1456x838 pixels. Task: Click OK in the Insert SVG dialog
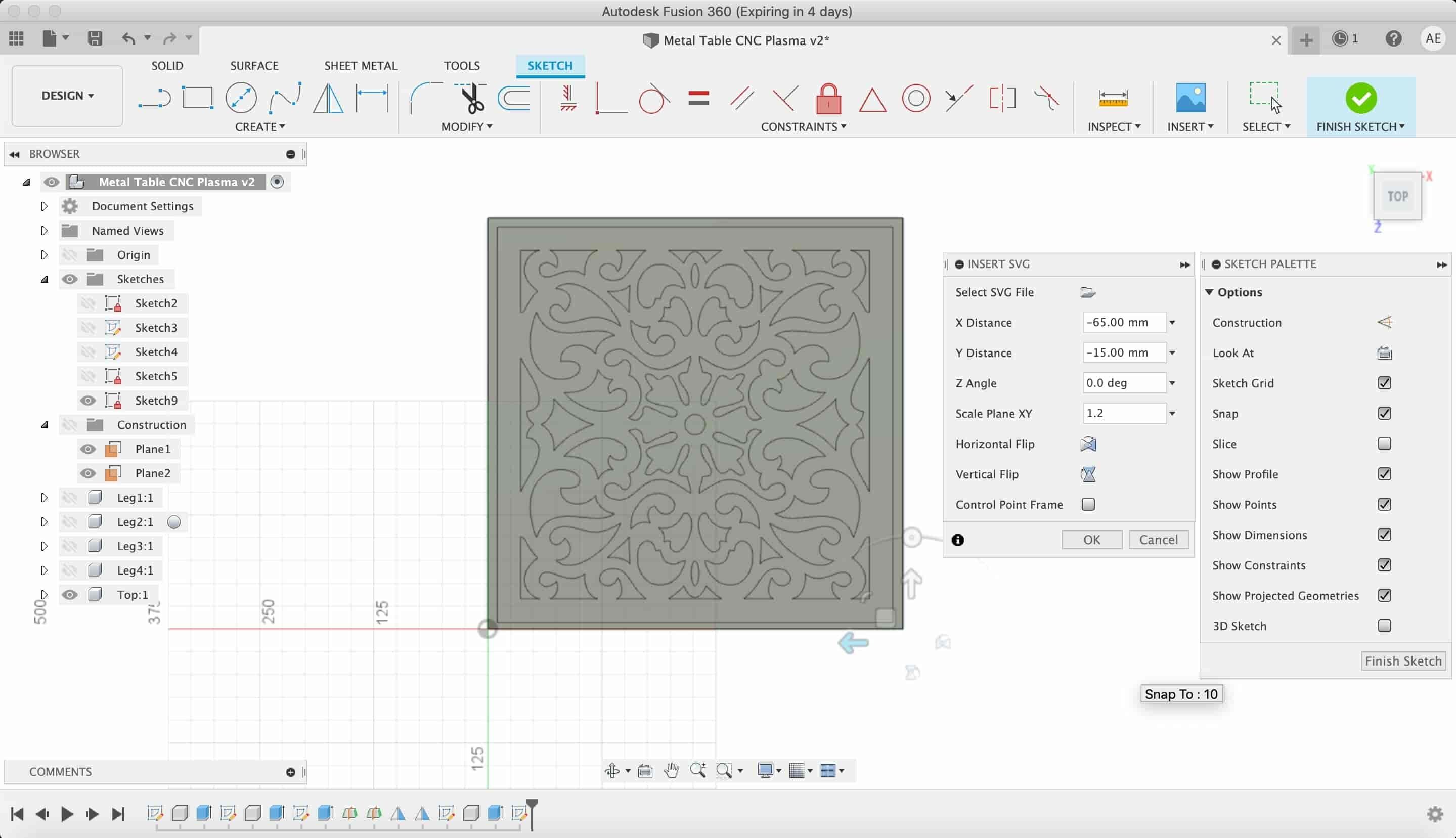(1092, 540)
